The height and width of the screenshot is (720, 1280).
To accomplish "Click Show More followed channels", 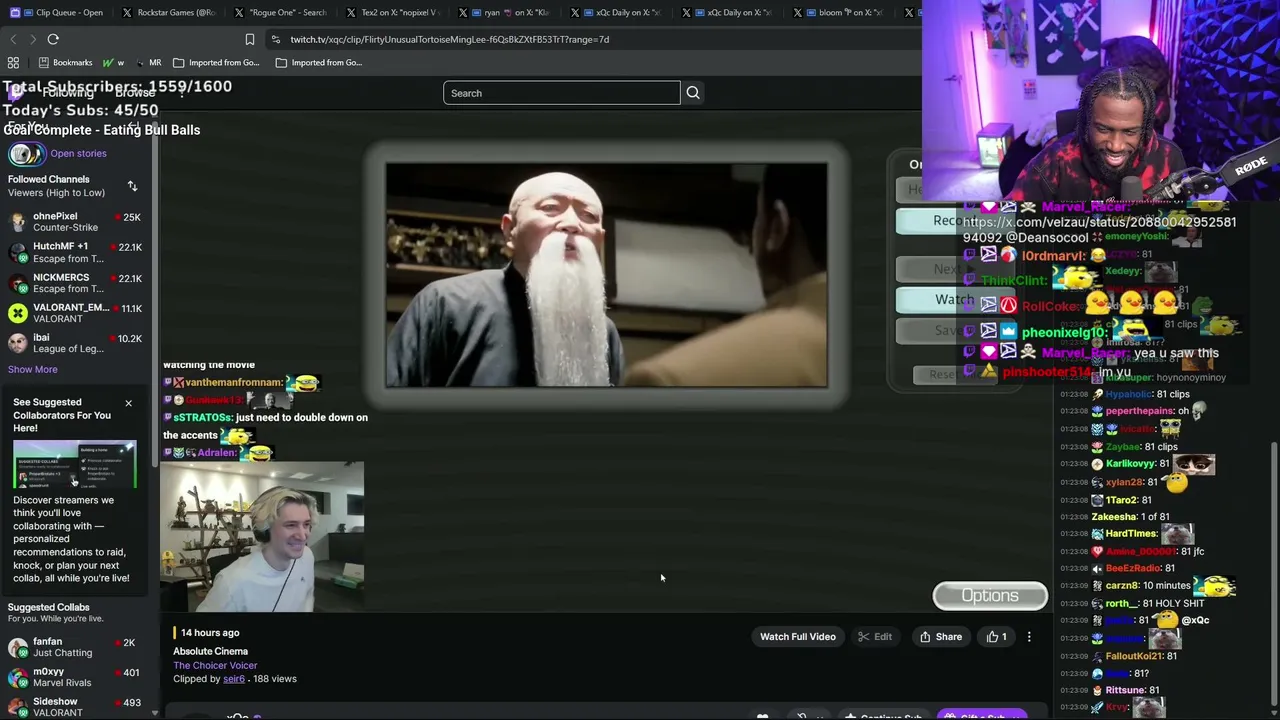I will [x=33, y=370].
